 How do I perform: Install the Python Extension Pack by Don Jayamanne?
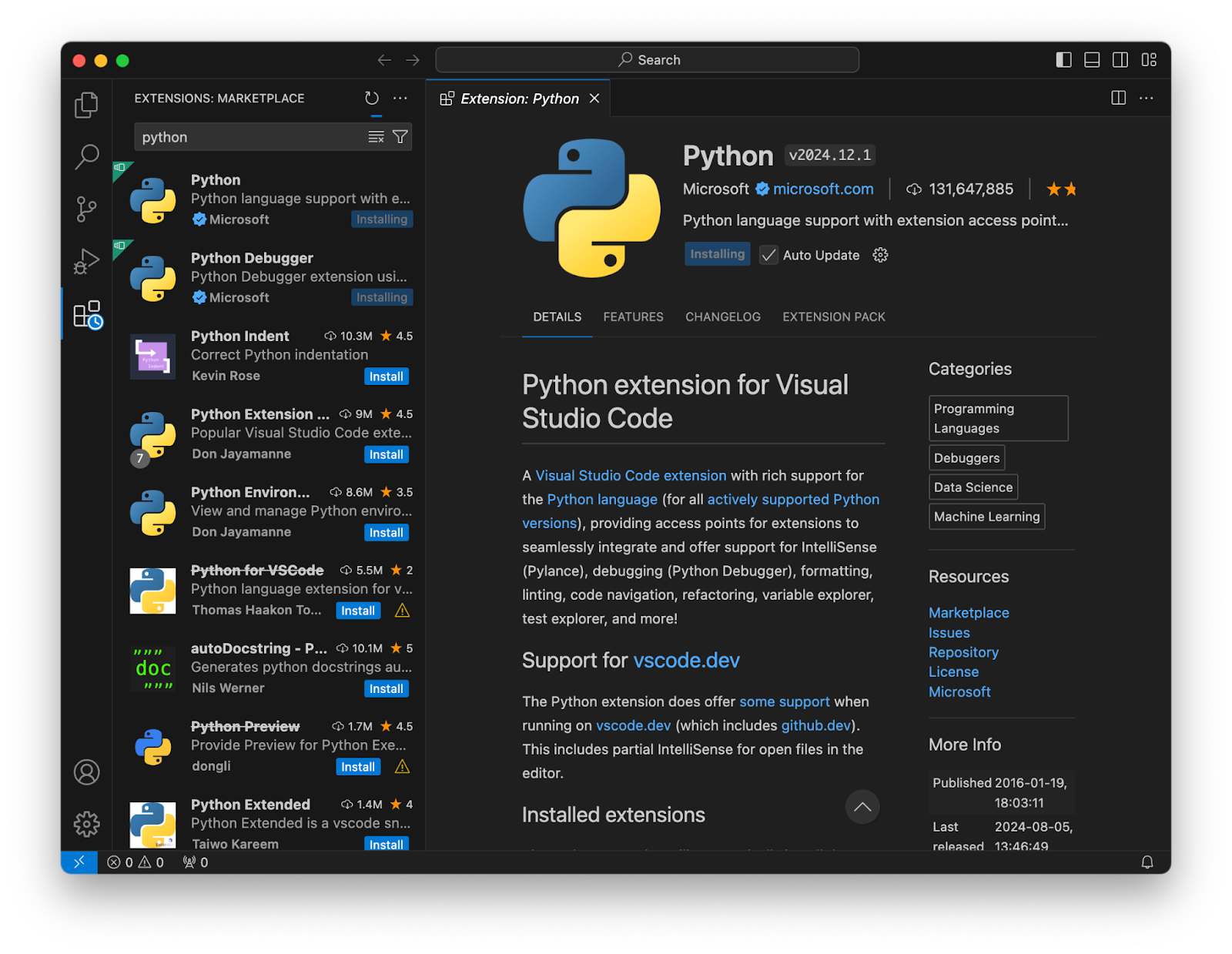pyautogui.click(x=387, y=455)
